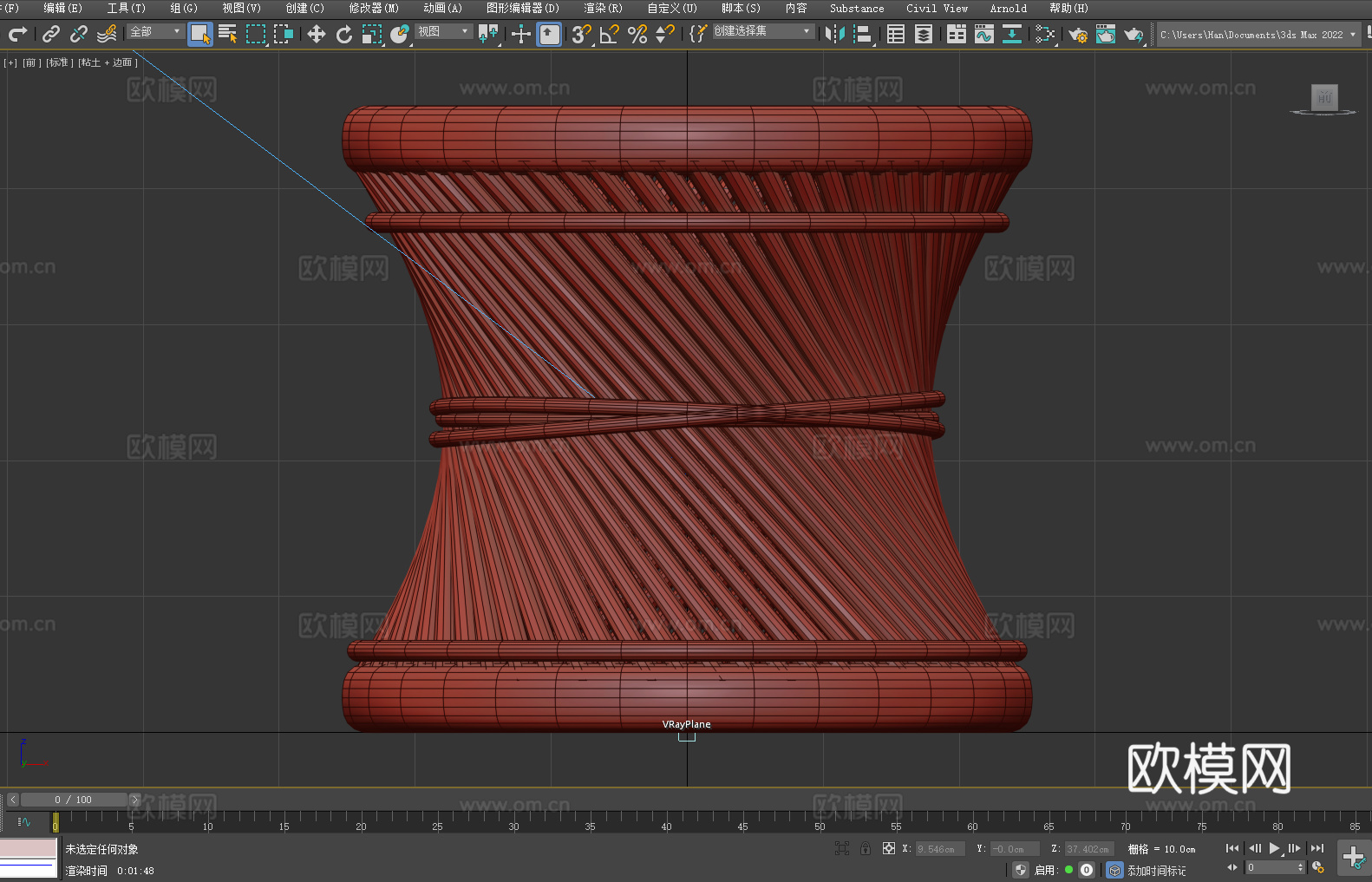Step time slider forward with right arrow
Viewport: 1372px width, 882px height.
pyautogui.click(x=135, y=800)
